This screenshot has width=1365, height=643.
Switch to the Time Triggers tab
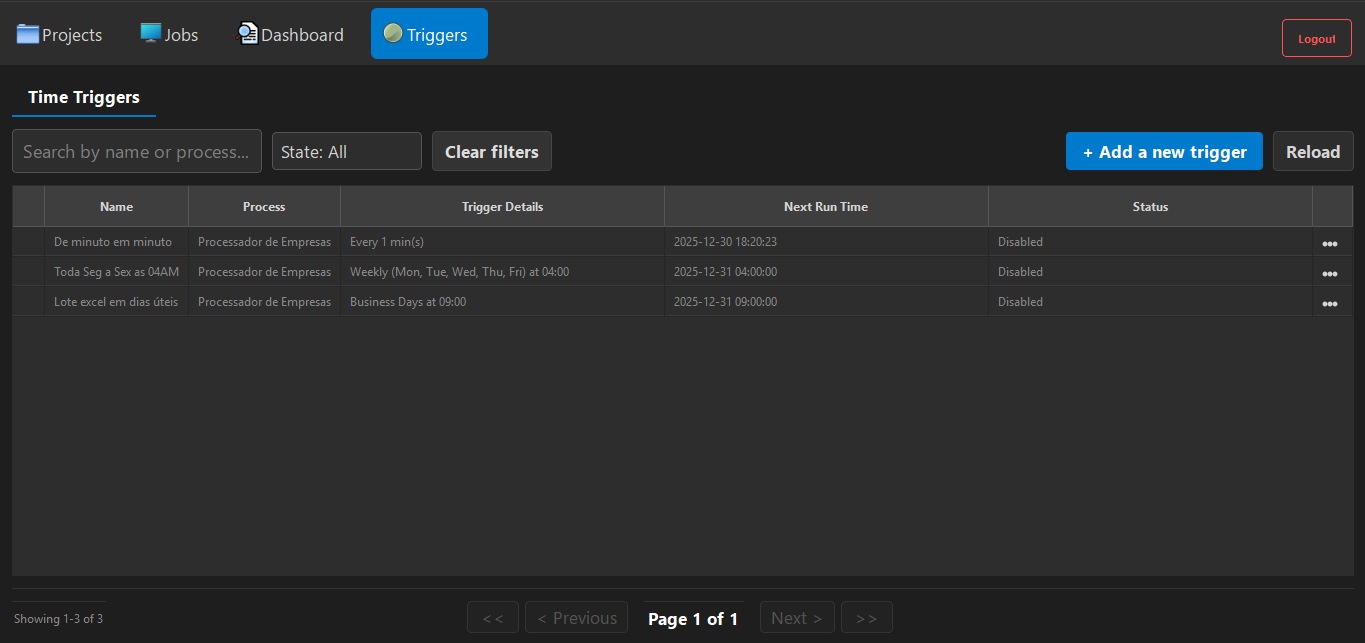(84, 97)
